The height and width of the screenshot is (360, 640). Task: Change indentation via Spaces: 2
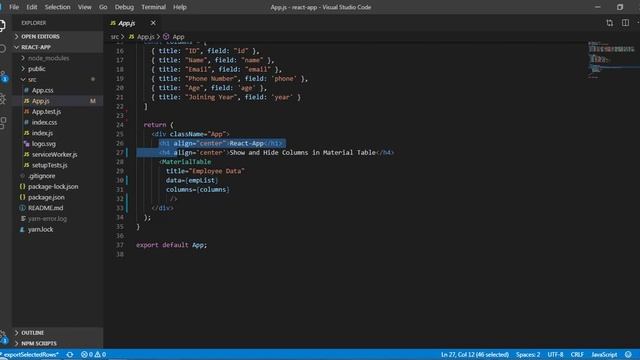528,354
